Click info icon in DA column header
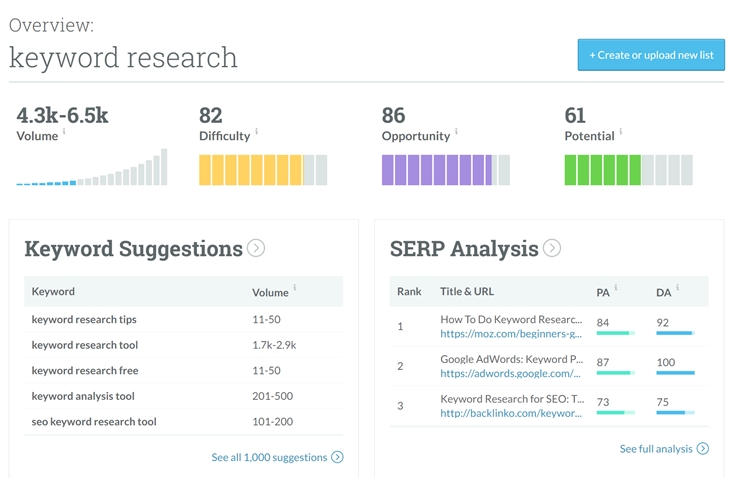 coord(677,288)
